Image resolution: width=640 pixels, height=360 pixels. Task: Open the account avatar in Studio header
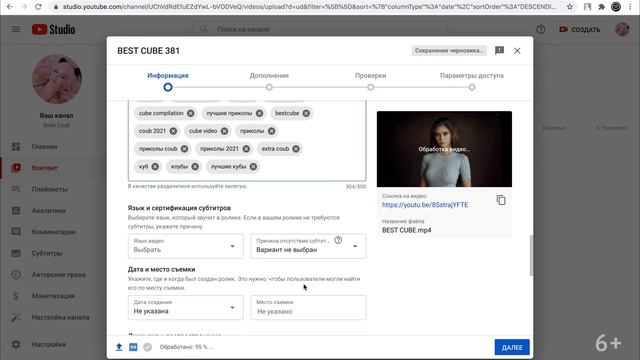pos(622,29)
